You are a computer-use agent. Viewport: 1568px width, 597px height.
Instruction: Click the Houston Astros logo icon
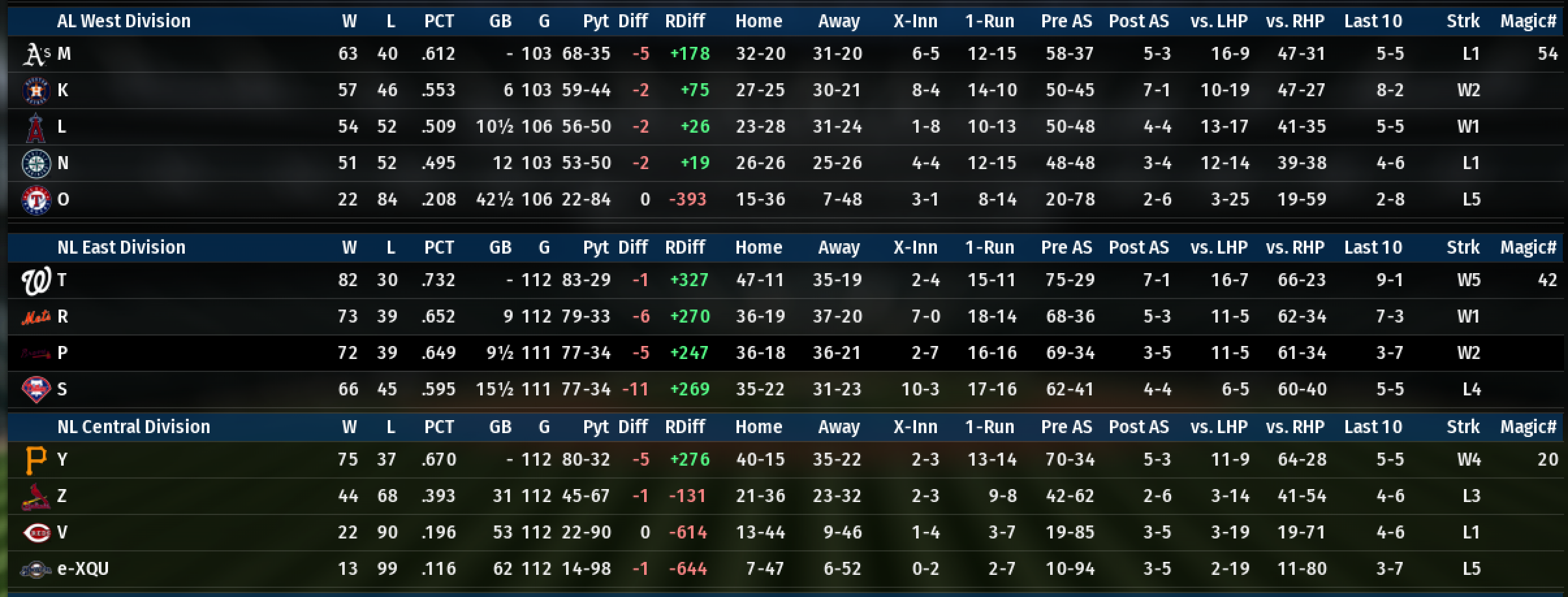point(36,91)
